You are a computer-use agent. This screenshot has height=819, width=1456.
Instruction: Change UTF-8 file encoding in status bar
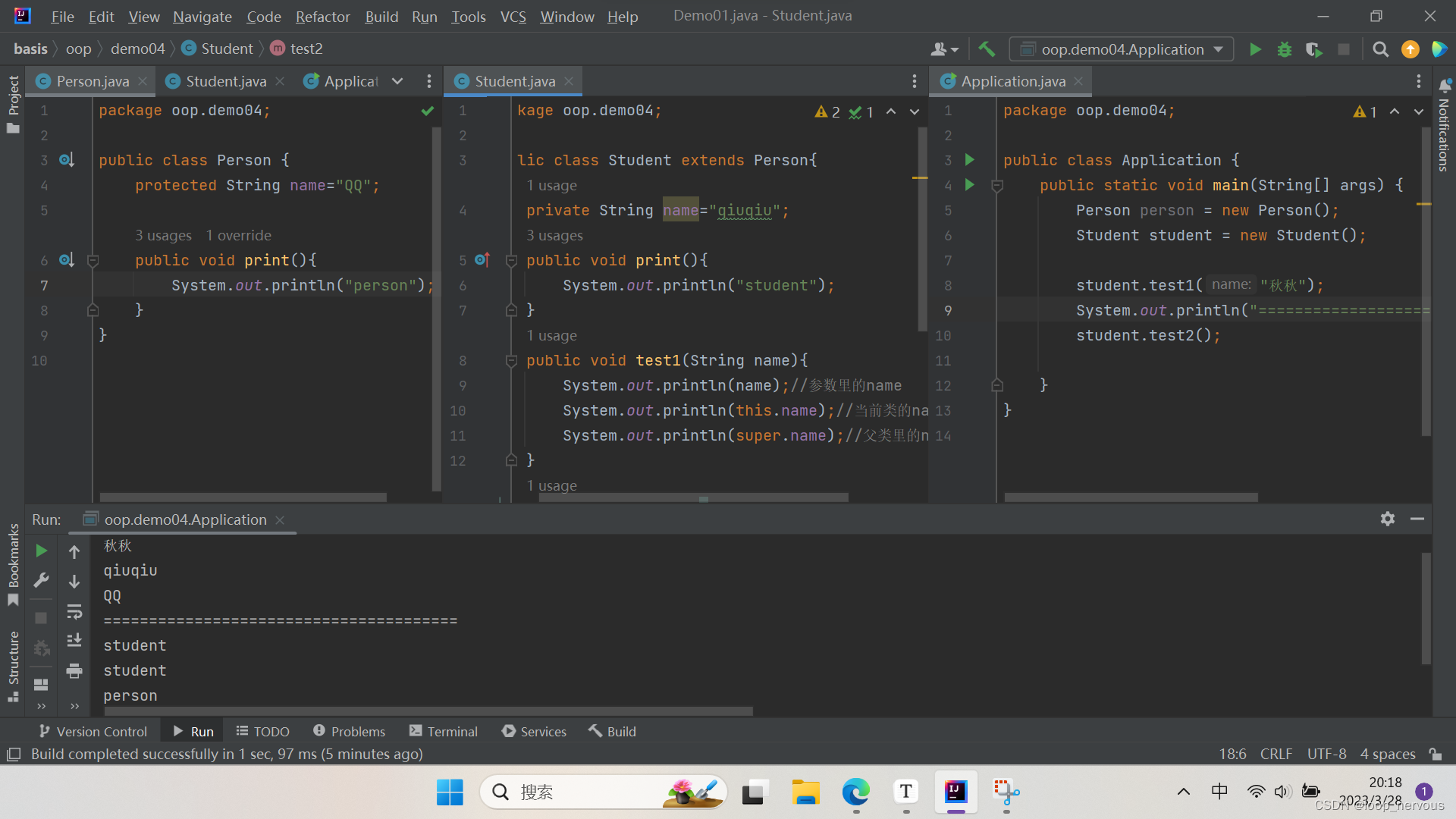click(x=1326, y=754)
